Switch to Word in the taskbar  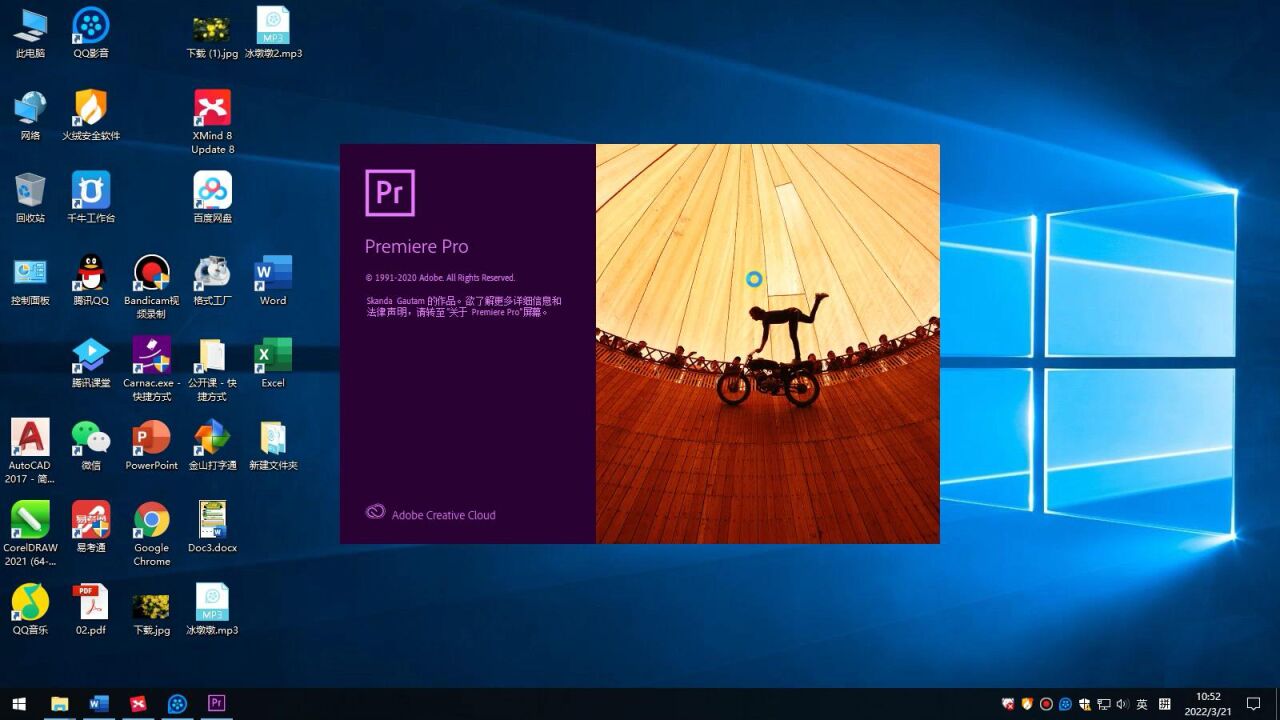[x=98, y=704]
